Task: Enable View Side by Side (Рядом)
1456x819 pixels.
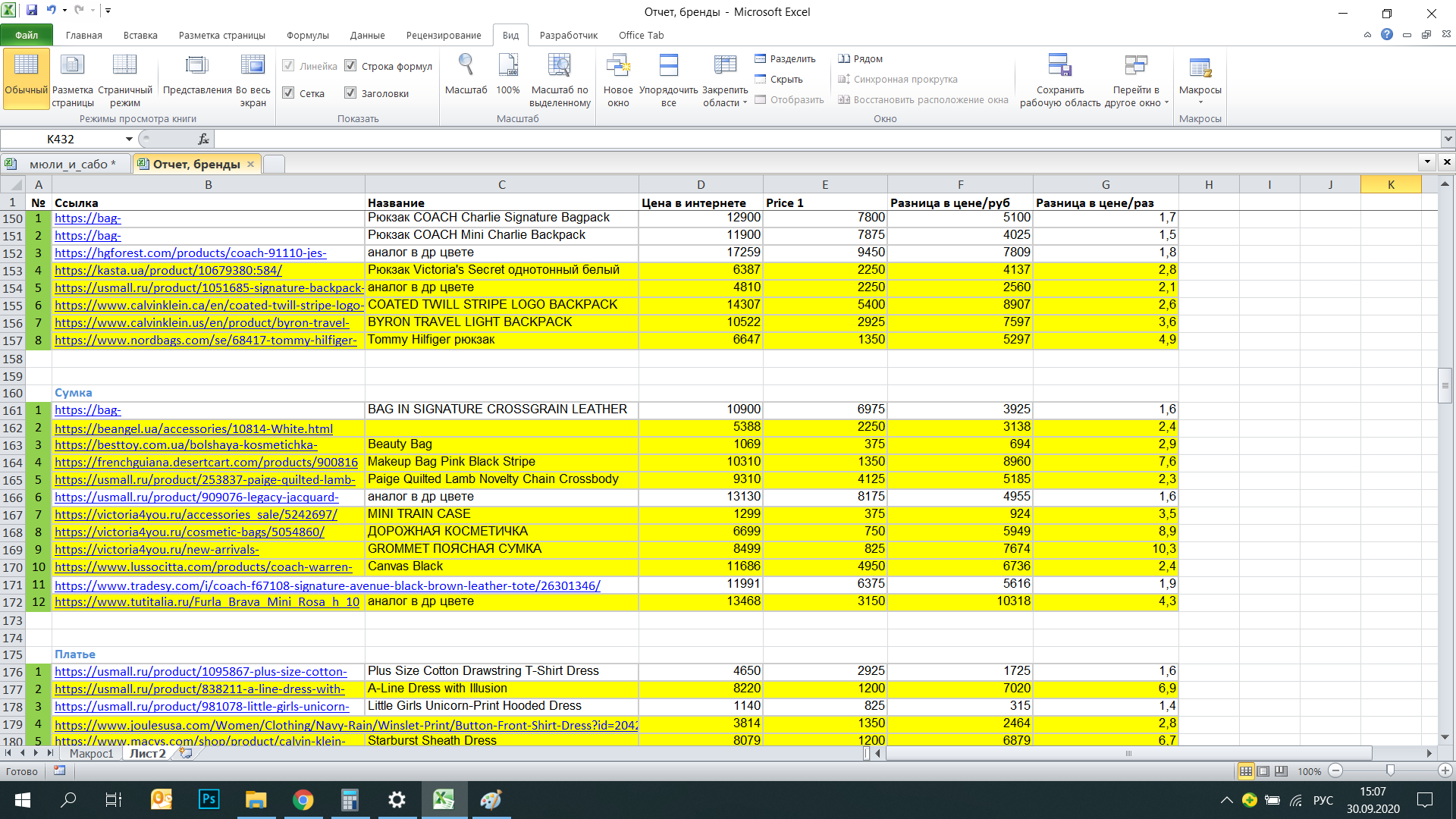Action: (860, 59)
